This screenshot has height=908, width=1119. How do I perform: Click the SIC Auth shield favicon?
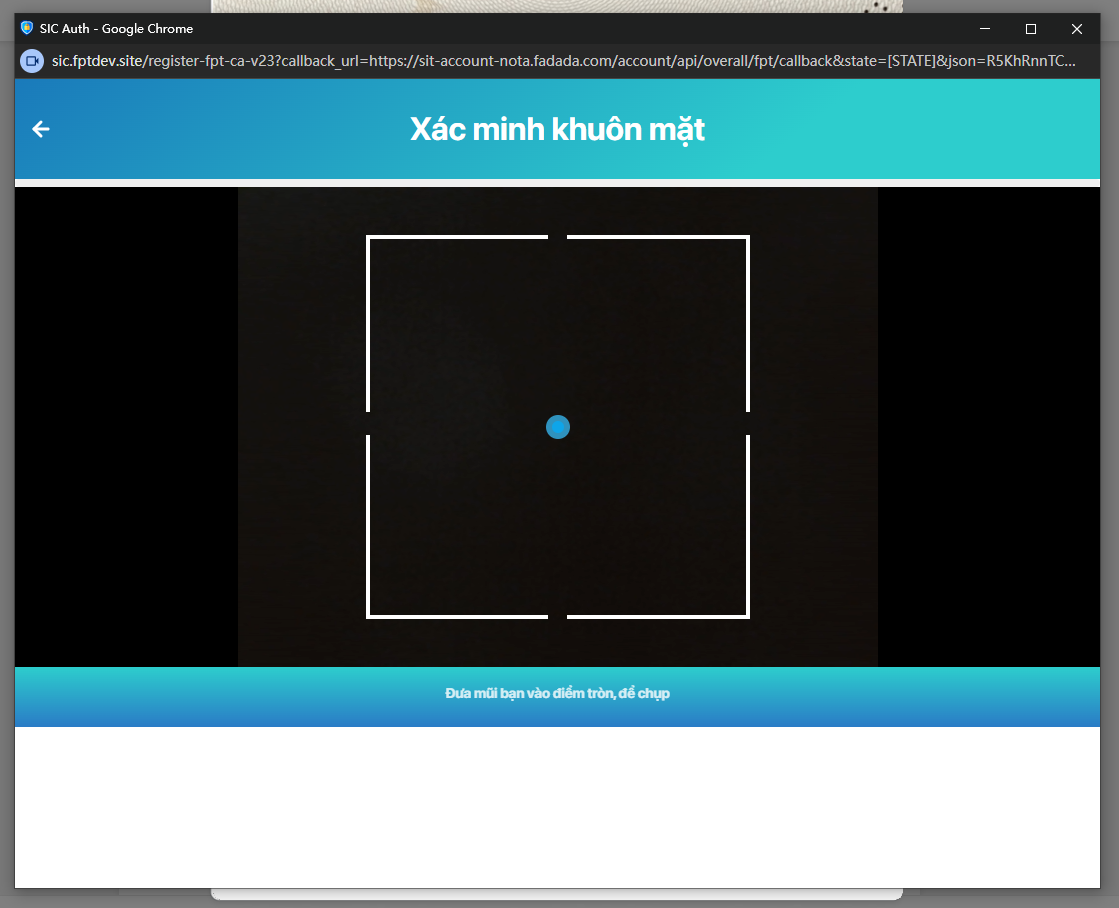pyautogui.click(x=27, y=28)
